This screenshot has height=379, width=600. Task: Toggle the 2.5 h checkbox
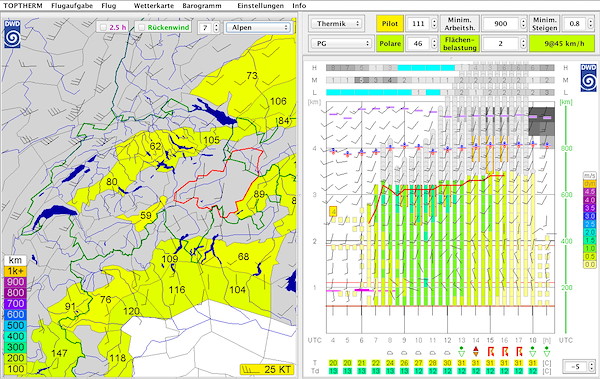tap(103, 28)
